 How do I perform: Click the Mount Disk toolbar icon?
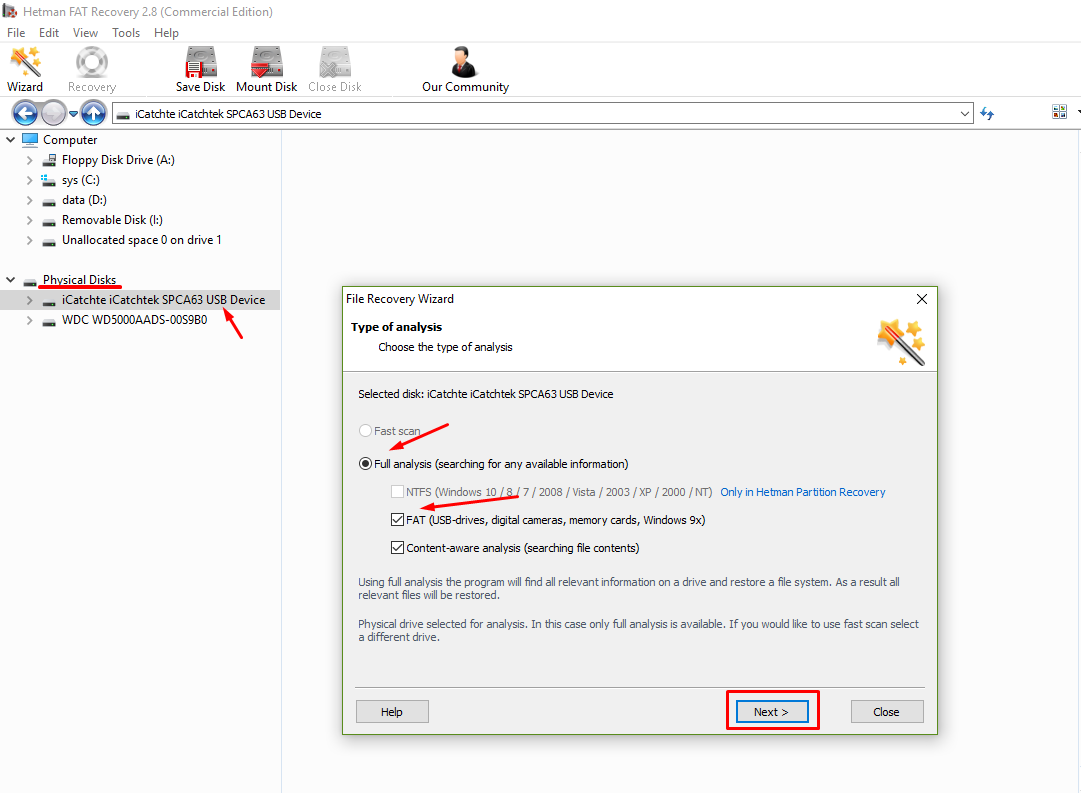click(x=267, y=70)
